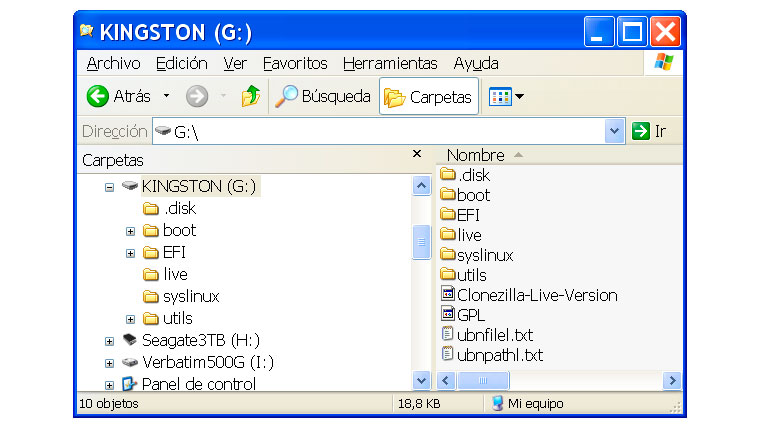The image size is (760, 430).
Task: Click the folder tree scrollbar down arrow
Action: (x=422, y=381)
